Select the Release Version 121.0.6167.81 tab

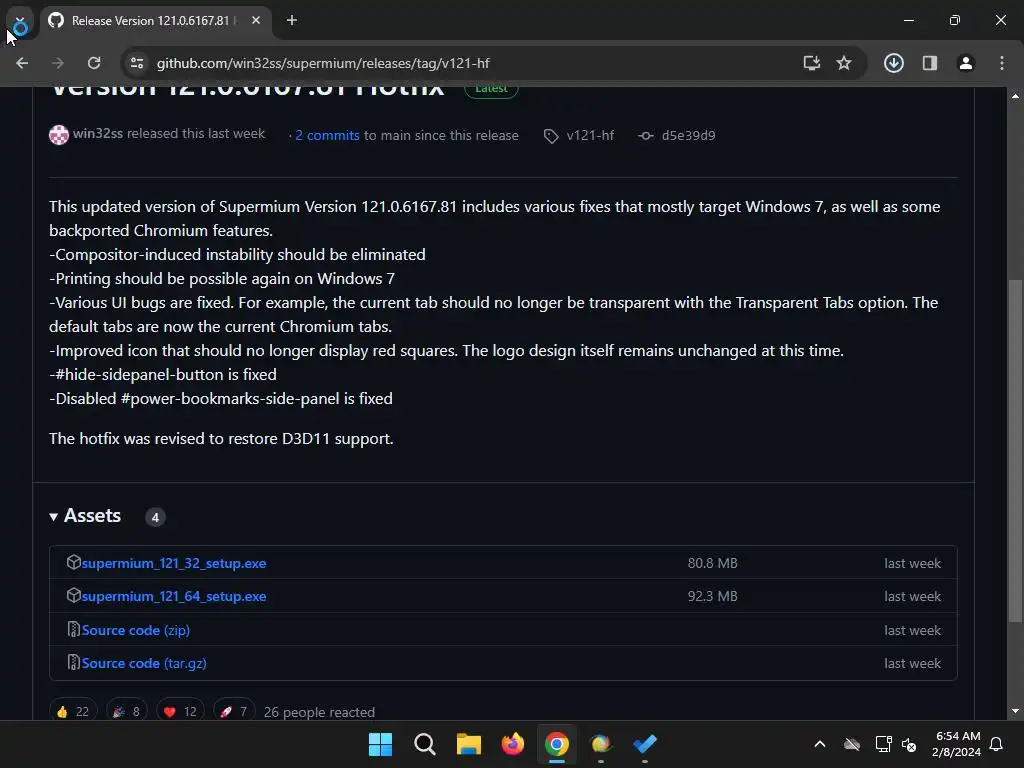tap(155, 20)
